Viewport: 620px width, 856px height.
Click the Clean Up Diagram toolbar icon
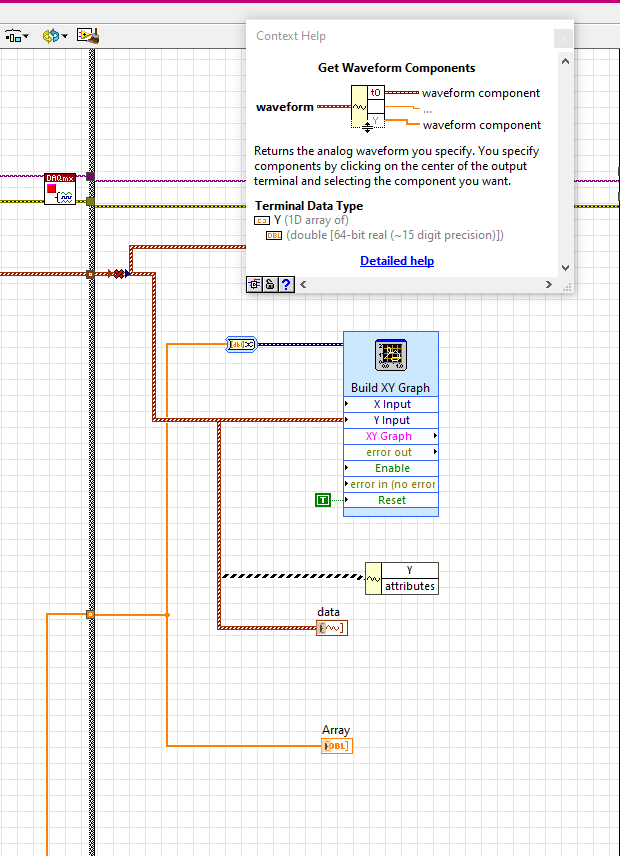point(88,36)
